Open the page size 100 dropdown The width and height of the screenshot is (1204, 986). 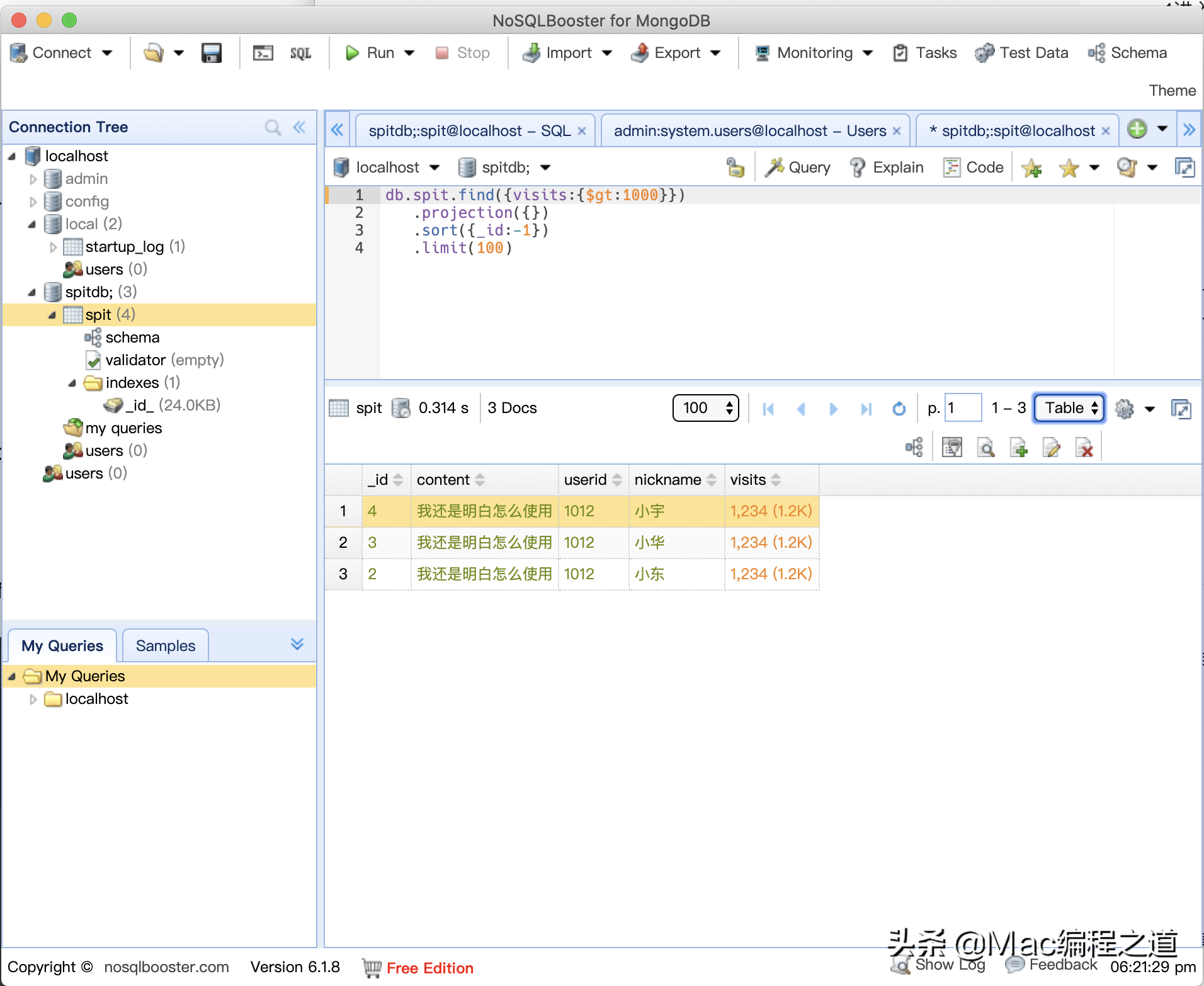click(x=705, y=408)
